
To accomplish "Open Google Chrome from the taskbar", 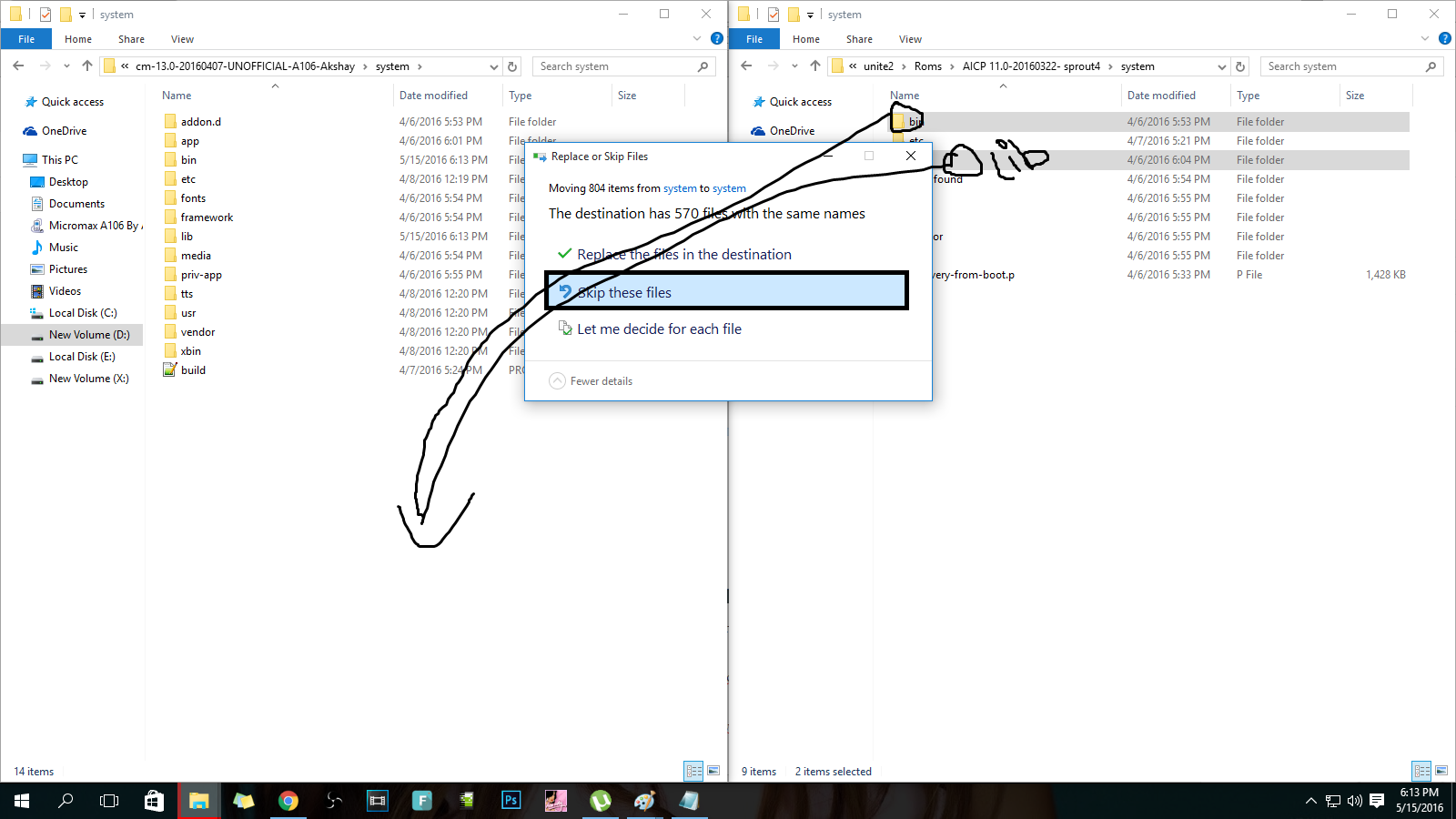I will point(288,801).
